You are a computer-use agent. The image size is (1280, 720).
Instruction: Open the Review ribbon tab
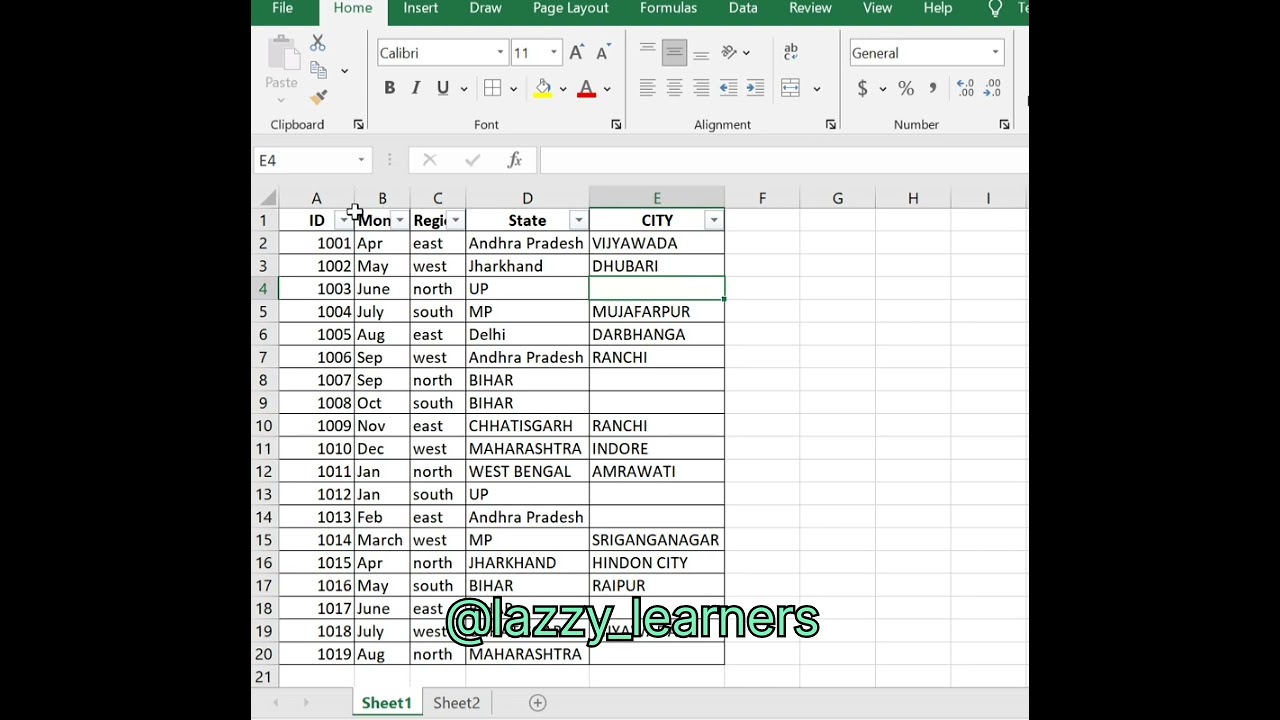pyautogui.click(x=810, y=8)
